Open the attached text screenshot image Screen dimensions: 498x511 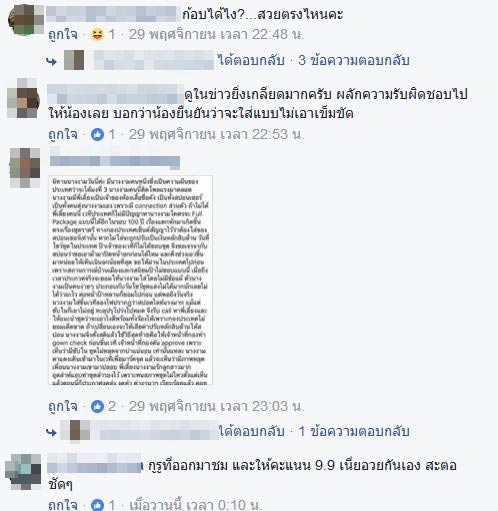click(130, 280)
